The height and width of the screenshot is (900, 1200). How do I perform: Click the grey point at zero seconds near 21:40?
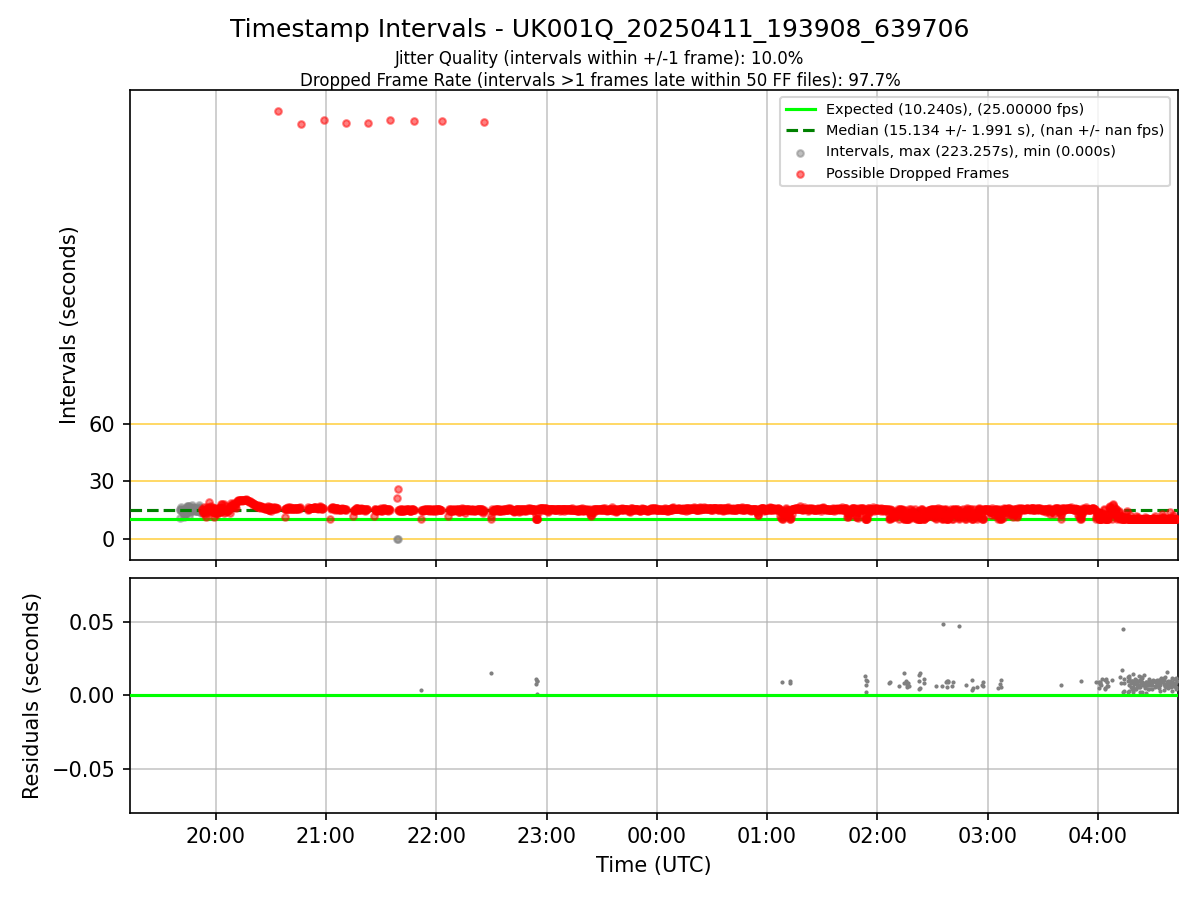pos(397,539)
